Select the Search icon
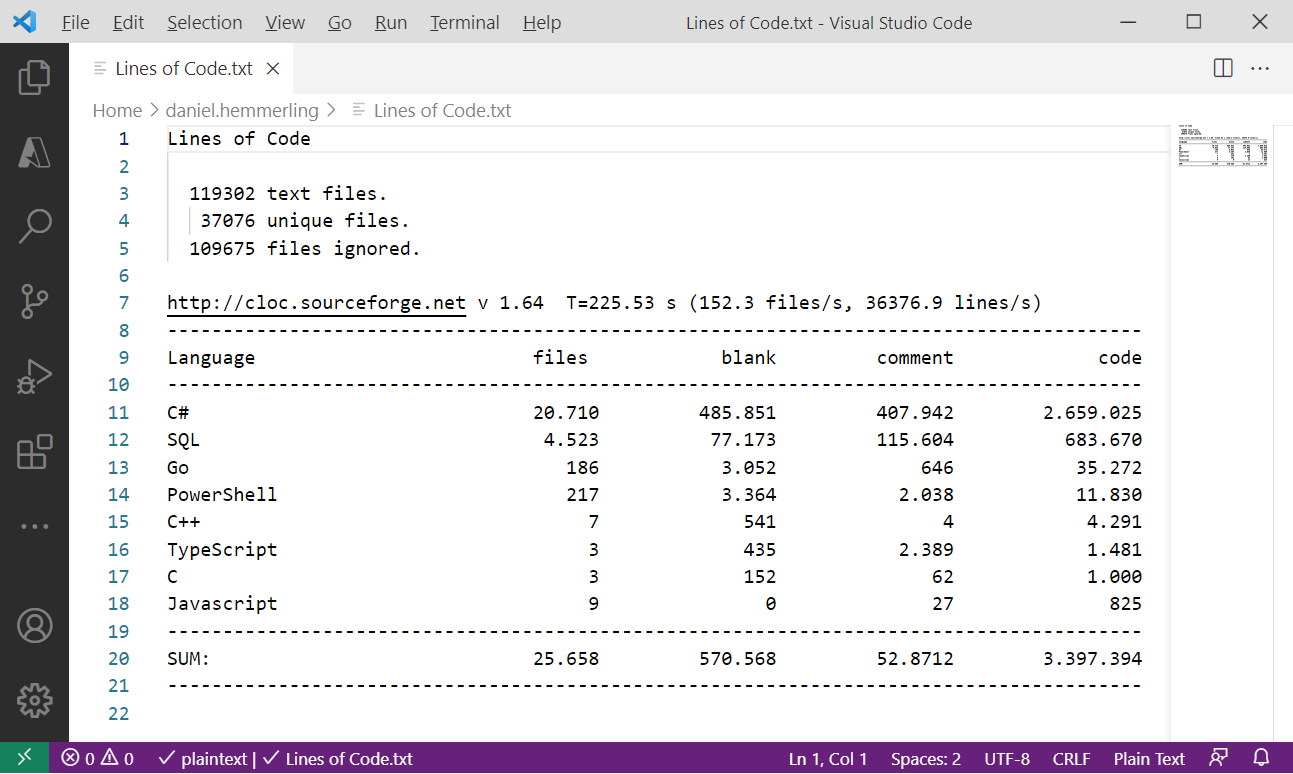 coord(35,226)
